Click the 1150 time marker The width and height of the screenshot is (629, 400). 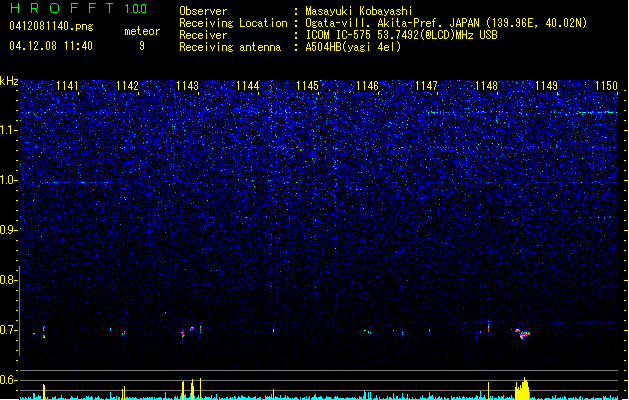click(606, 86)
